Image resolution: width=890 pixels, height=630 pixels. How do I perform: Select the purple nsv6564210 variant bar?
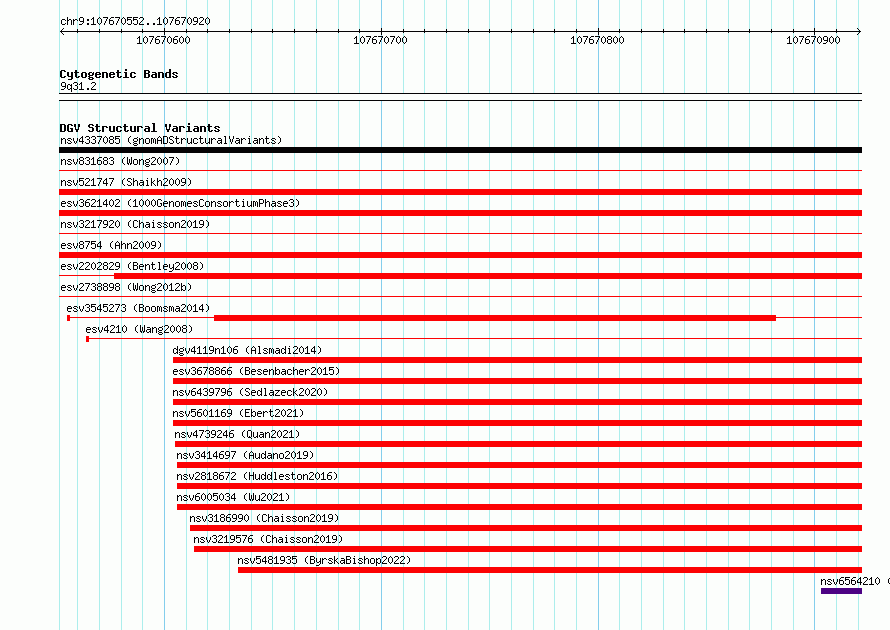pos(841,591)
